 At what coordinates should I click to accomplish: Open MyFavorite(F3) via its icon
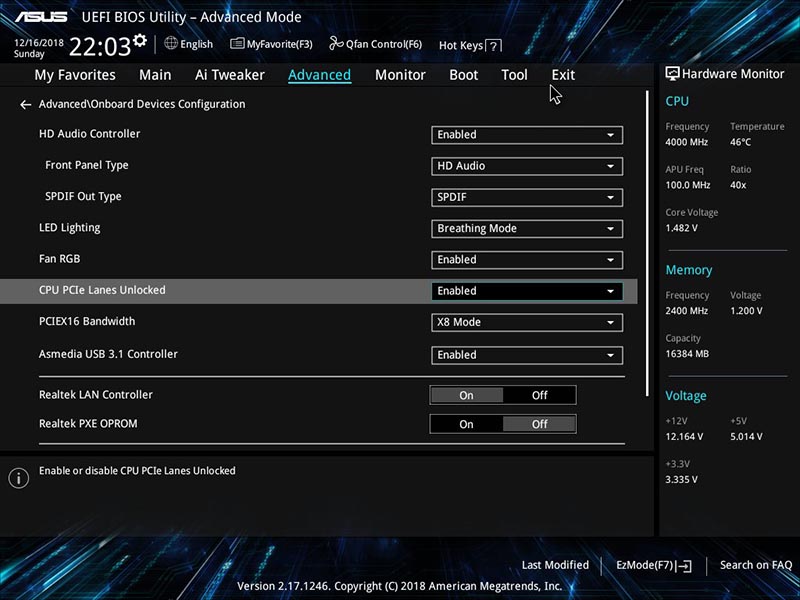tap(237, 44)
